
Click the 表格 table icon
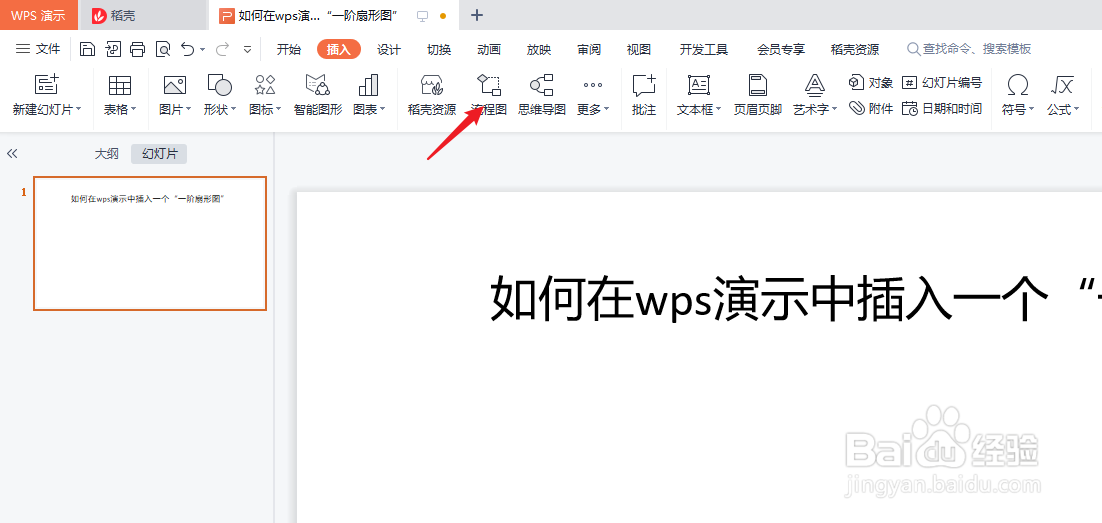click(120, 85)
